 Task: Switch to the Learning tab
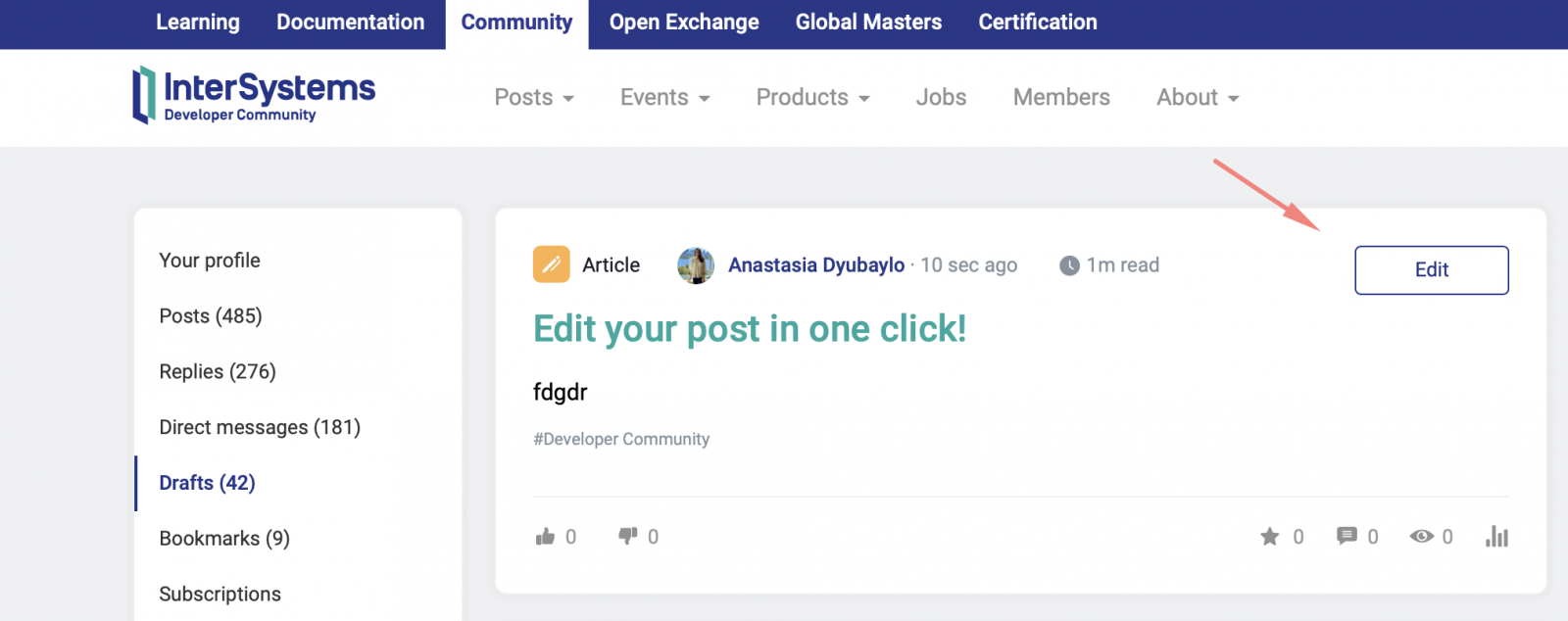pyautogui.click(x=198, y=23)
